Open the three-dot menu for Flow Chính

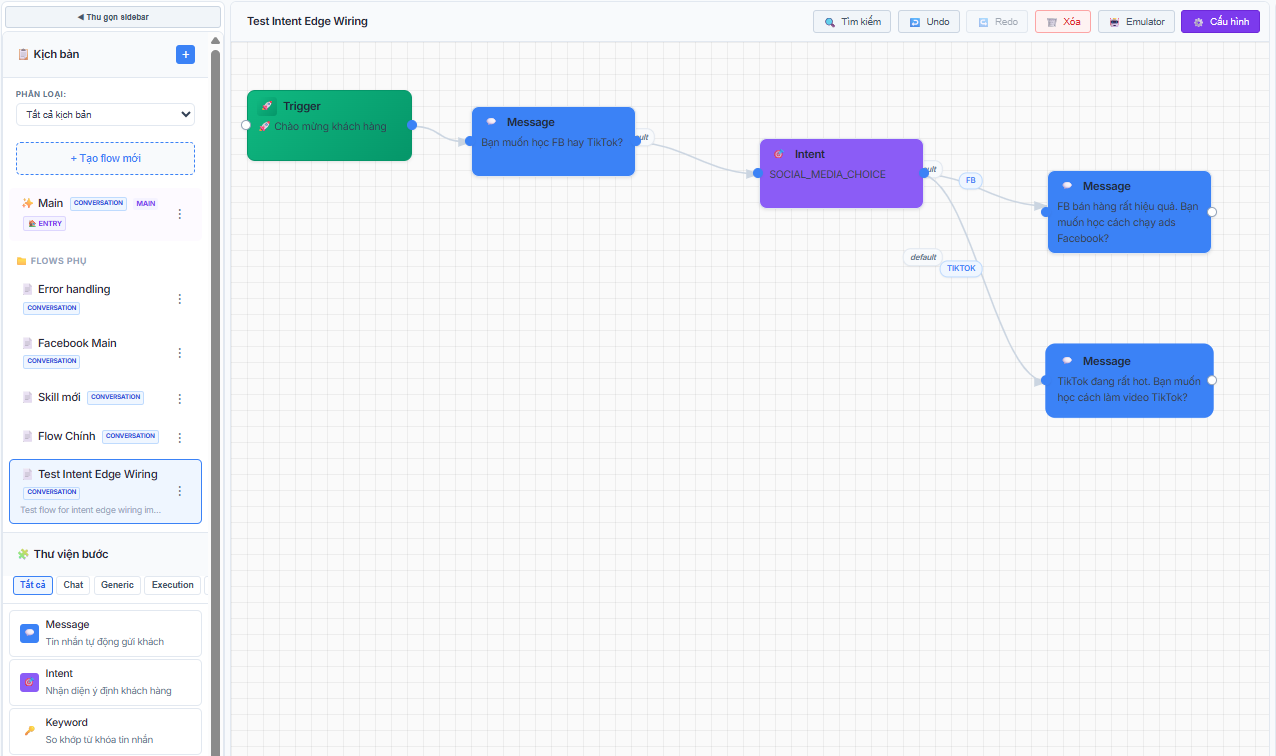pyautogui.click(x=180, y=438)
